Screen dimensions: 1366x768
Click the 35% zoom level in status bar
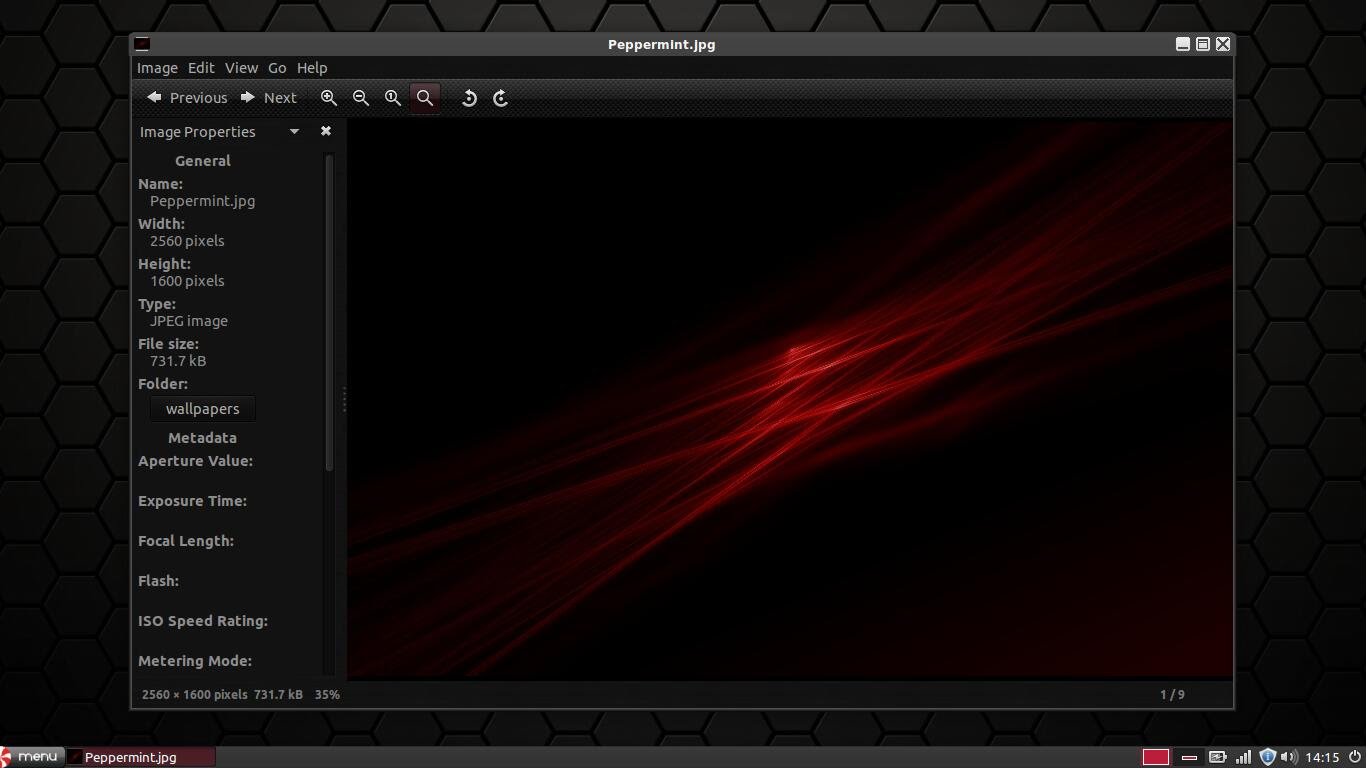[x=327, y=694]
